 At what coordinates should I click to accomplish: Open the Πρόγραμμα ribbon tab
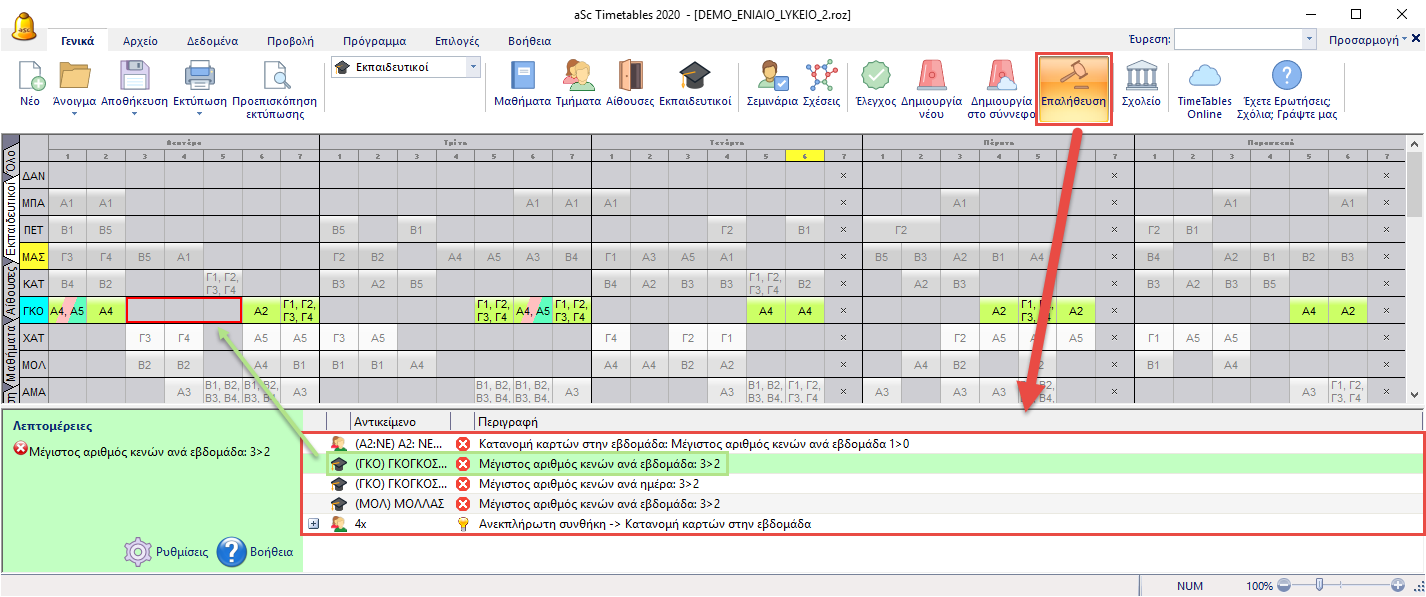tap(374, 42)
